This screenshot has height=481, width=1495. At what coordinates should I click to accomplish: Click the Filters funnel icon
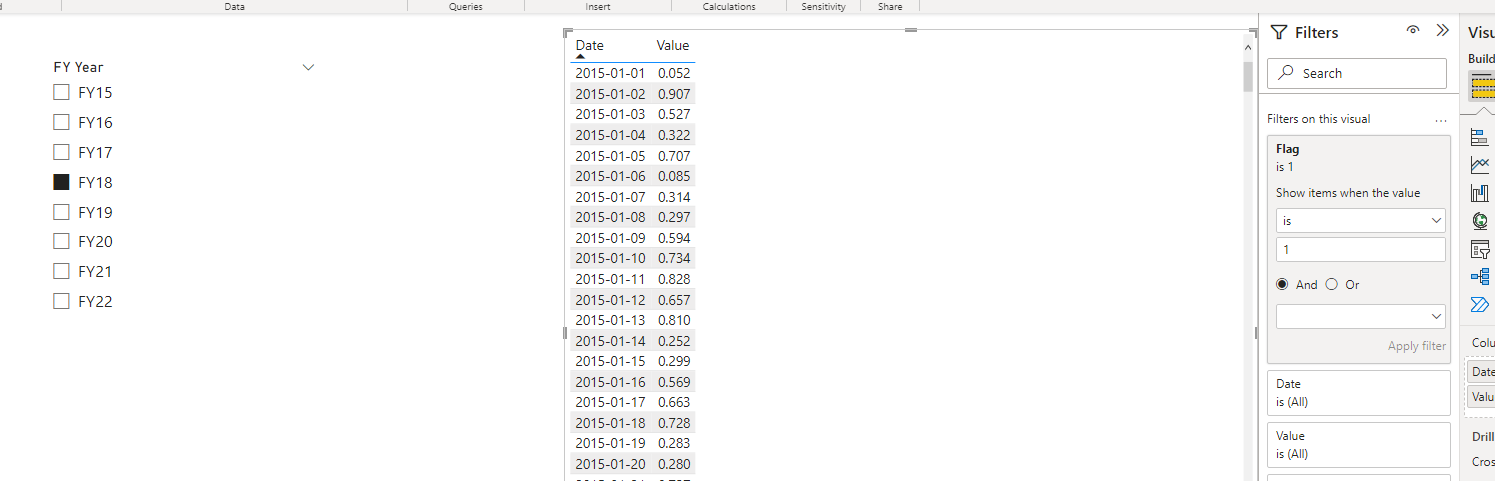(1278, 33)
